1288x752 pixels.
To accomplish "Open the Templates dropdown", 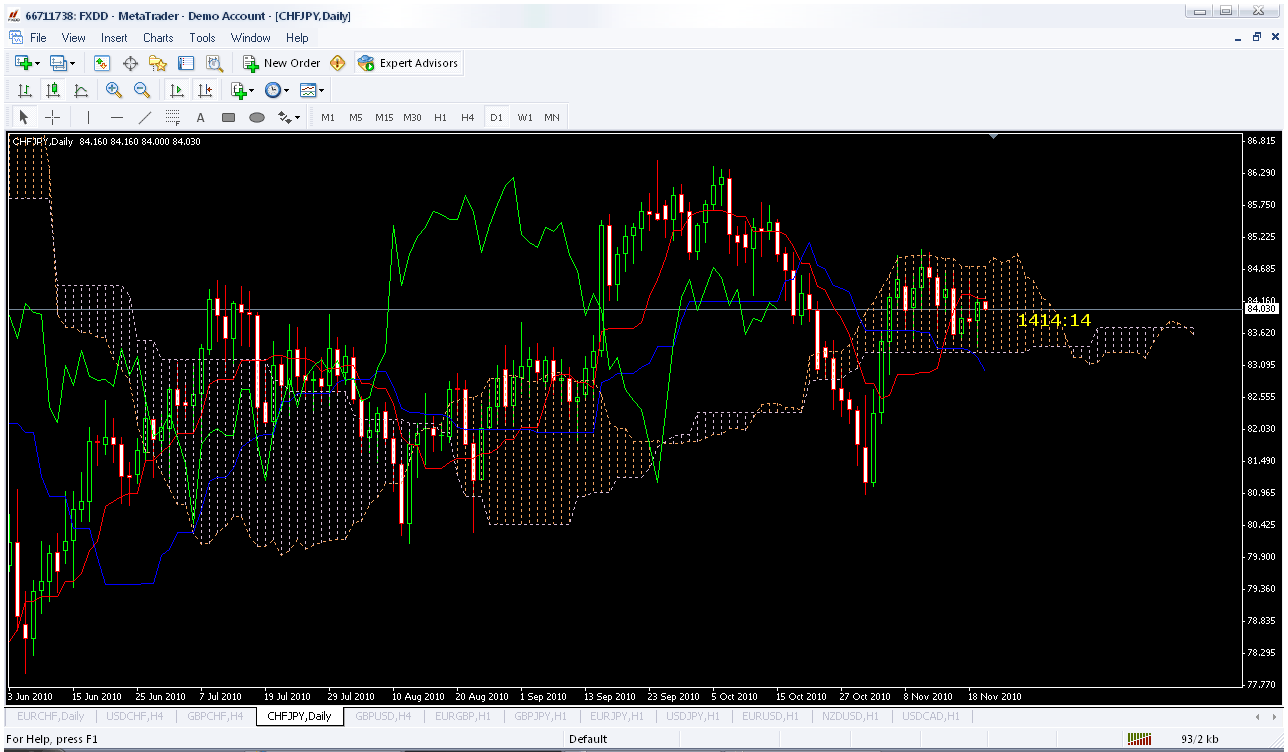I will click(x=312, y=90).
